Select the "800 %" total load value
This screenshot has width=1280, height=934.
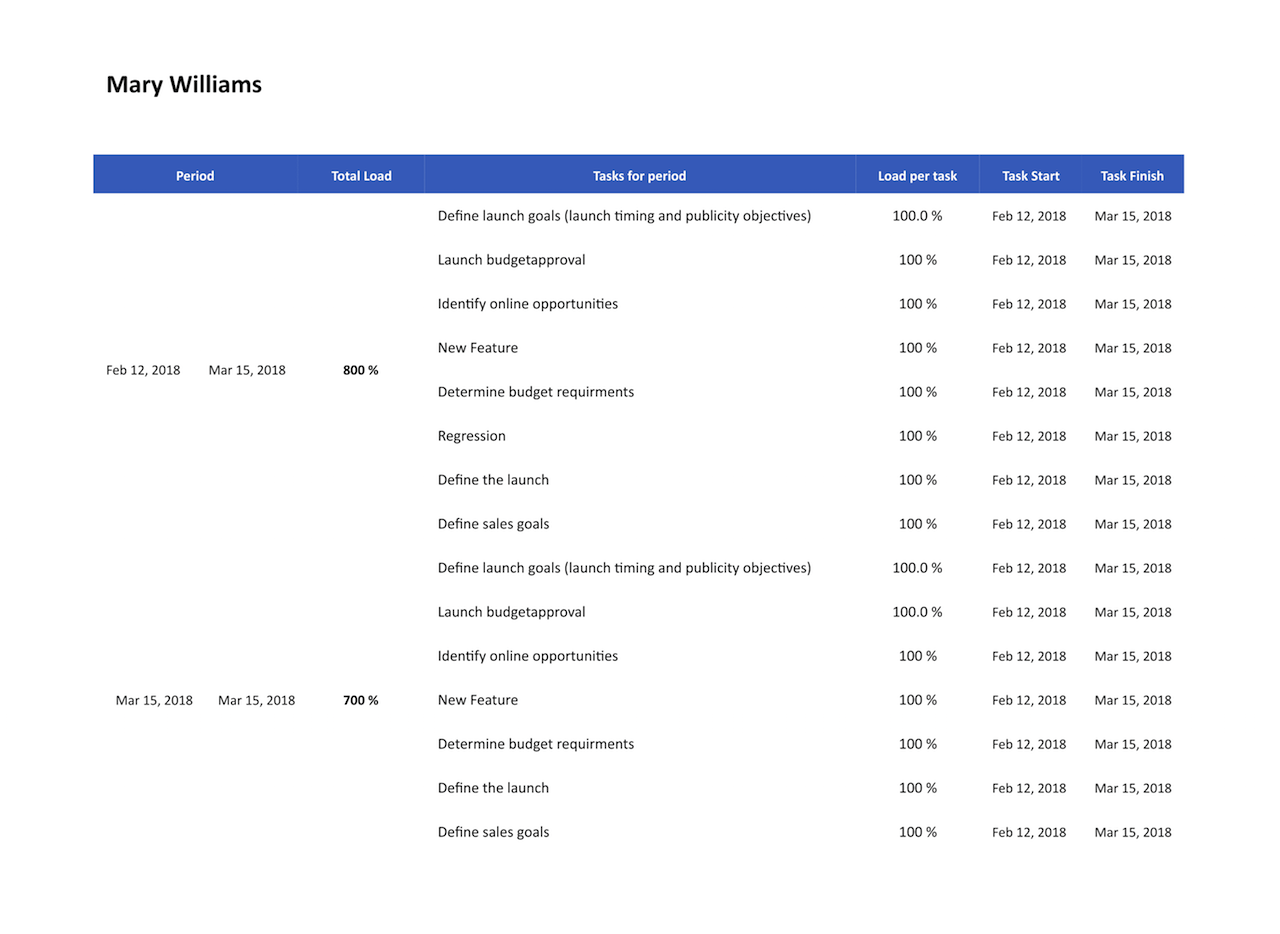(x=361, y=370)
